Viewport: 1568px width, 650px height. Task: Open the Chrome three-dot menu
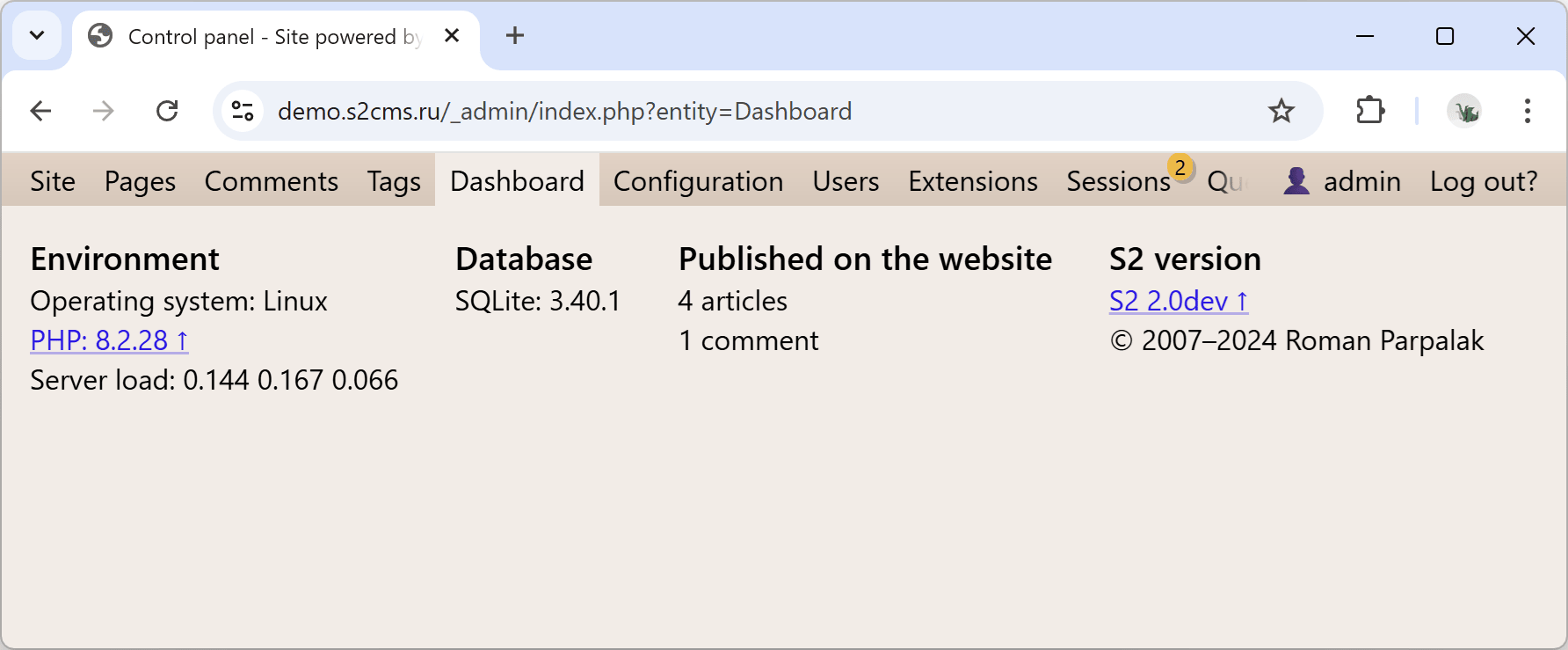click(x=1528, y=111)
